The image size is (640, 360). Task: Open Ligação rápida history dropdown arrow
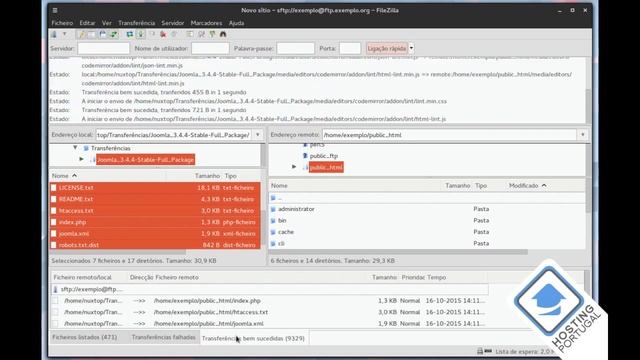pos(411,49)
